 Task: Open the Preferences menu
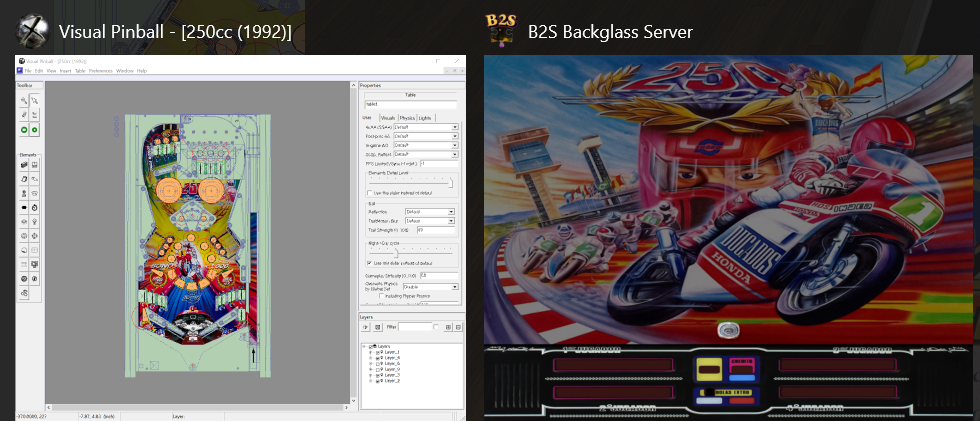click(x=101, y=71)
